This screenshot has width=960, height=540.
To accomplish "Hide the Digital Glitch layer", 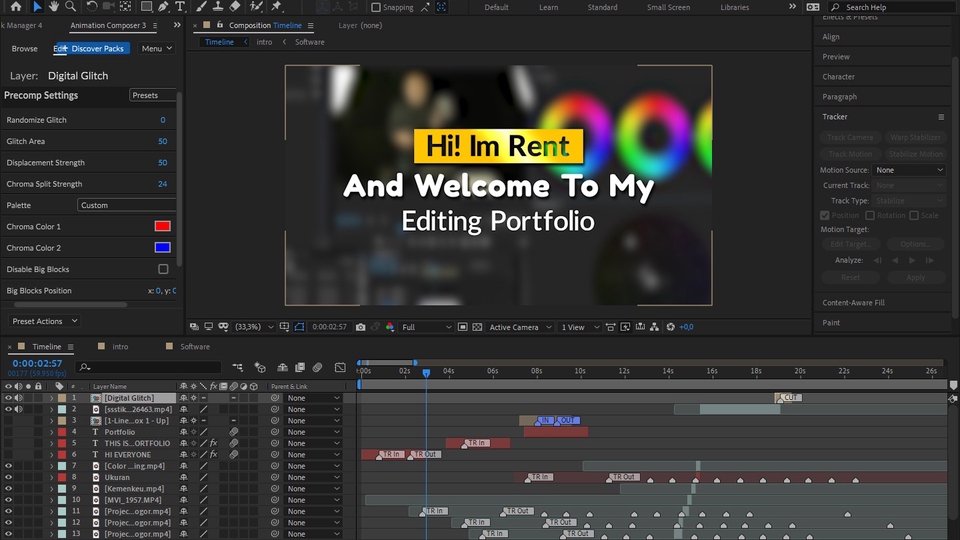I will [x=9, y=398].
